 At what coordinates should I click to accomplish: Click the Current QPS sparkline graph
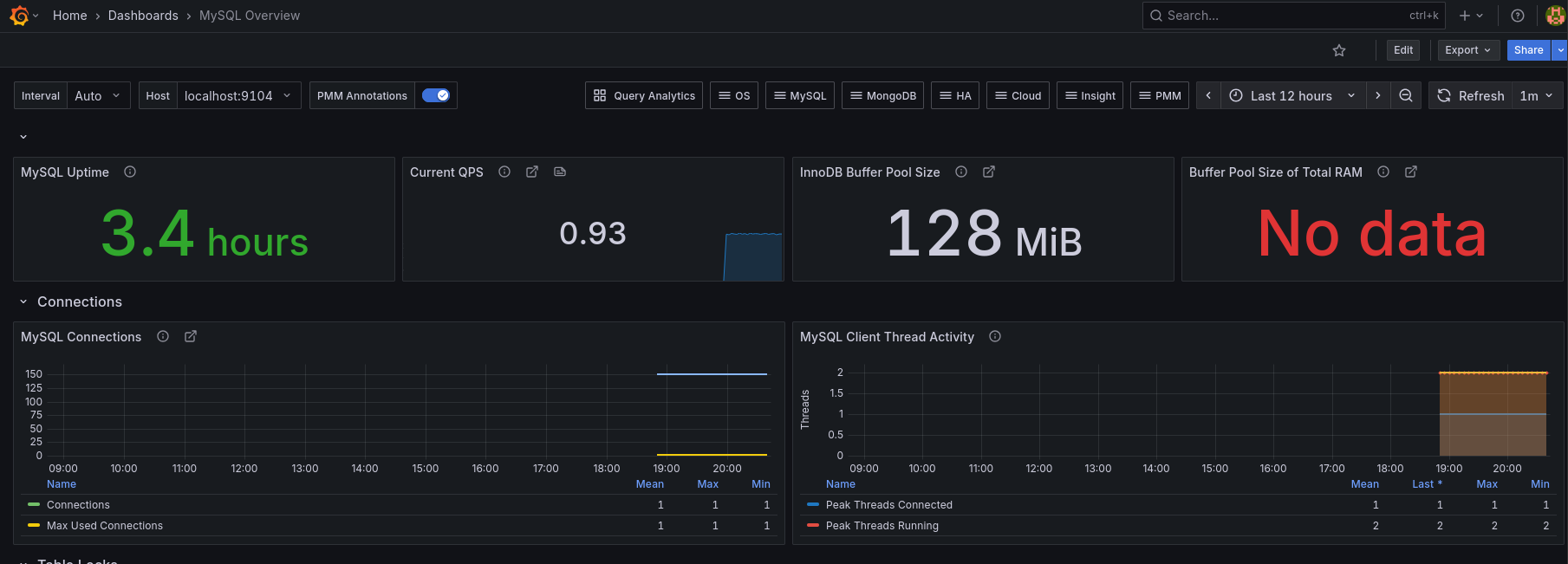753,256
